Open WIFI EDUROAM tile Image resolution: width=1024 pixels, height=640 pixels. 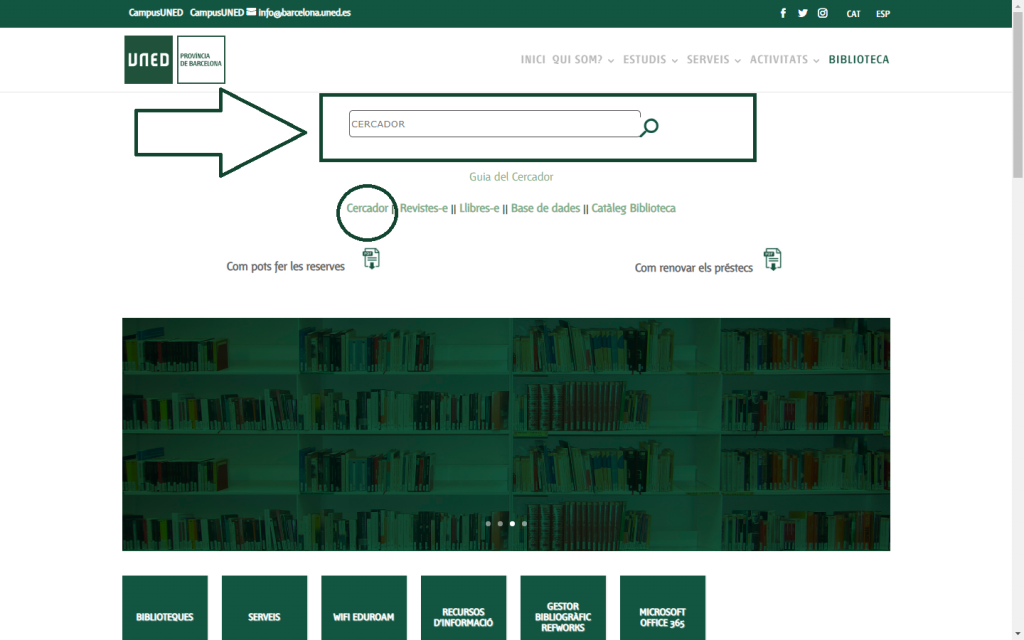(364, 608)
